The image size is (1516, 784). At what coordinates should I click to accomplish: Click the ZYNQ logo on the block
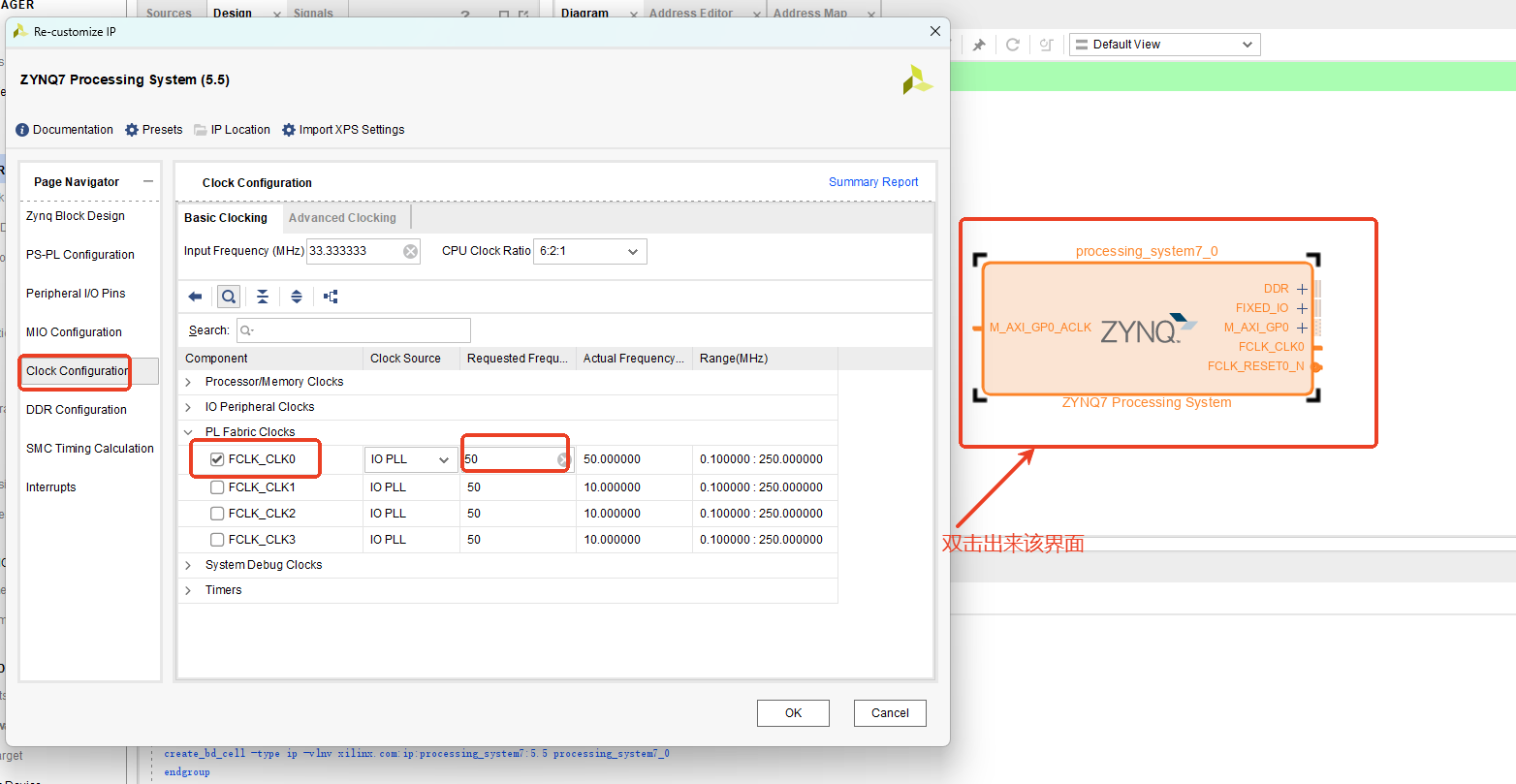pos(1149,329)
